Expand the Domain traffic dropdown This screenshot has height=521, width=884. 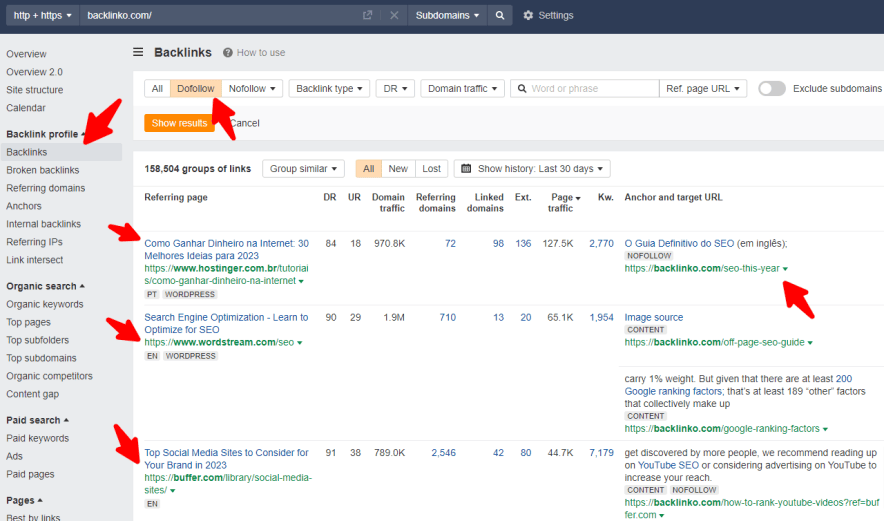click(x=462, y=89)
